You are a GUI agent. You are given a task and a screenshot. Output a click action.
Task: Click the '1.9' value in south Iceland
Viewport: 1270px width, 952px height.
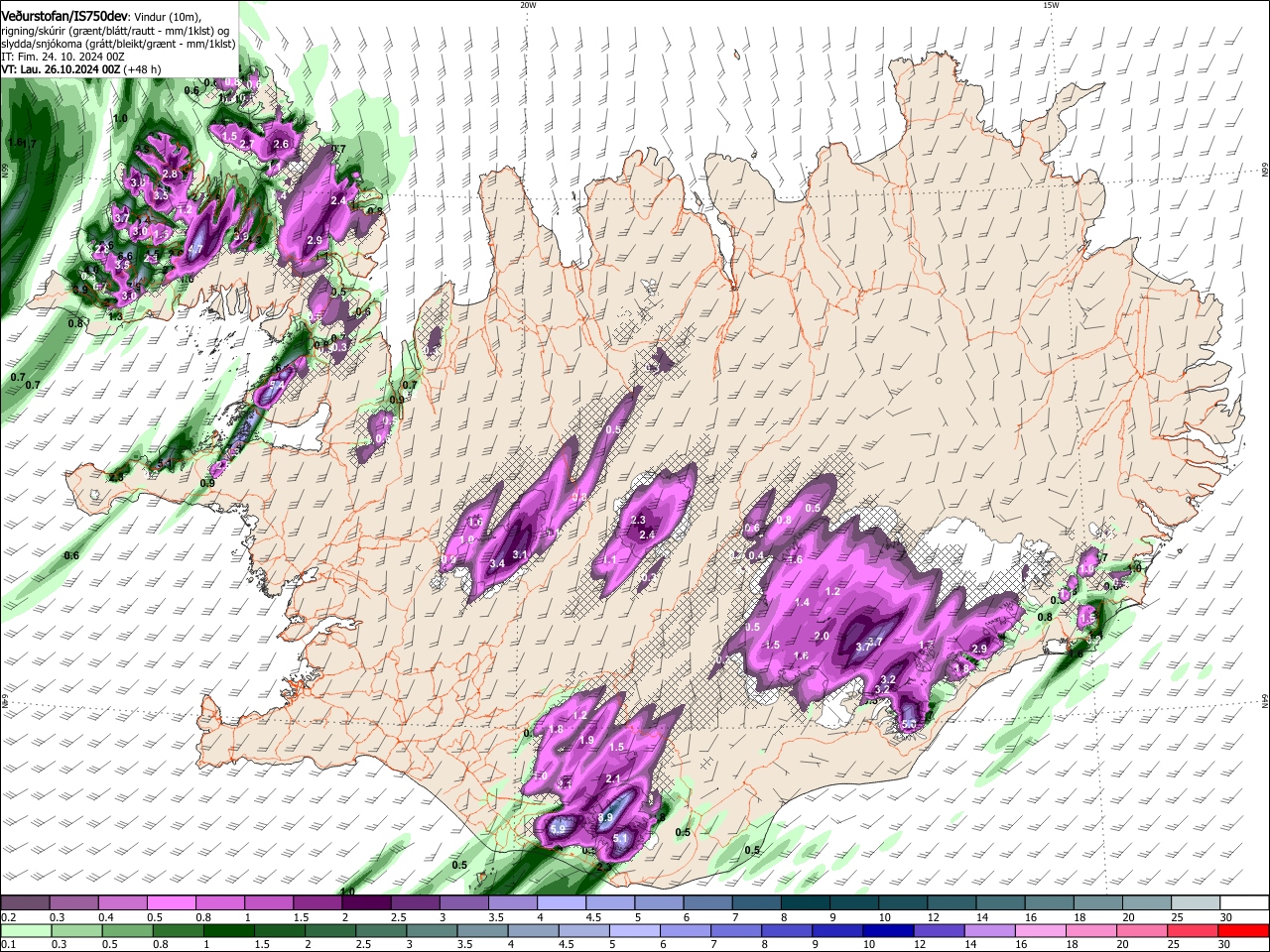[586, 740]
